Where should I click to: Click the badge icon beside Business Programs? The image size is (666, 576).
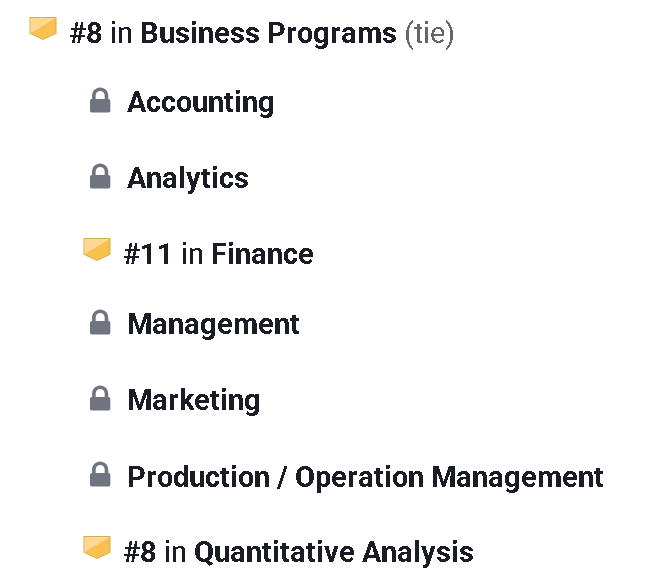pos(43,29)
